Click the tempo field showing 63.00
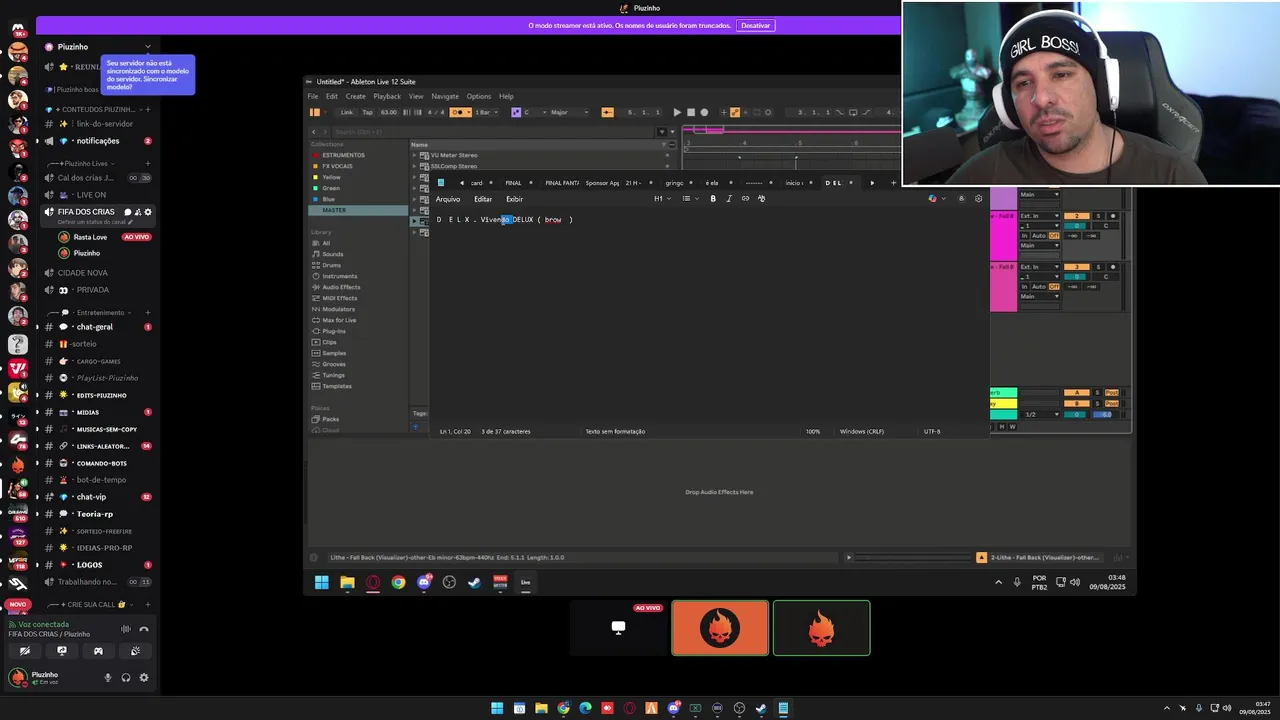The height and width of the screenshot is (720, 1280). [x=388, y=112]
